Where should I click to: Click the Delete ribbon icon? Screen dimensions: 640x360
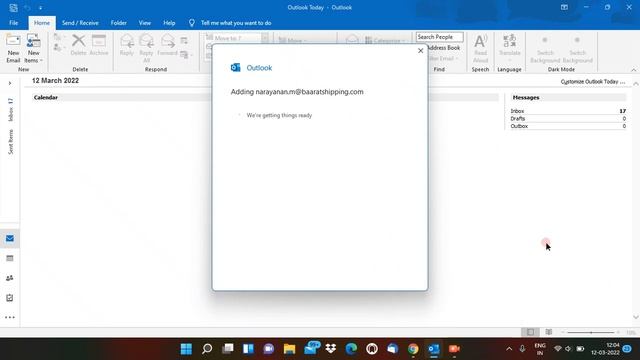coord(78,45)
